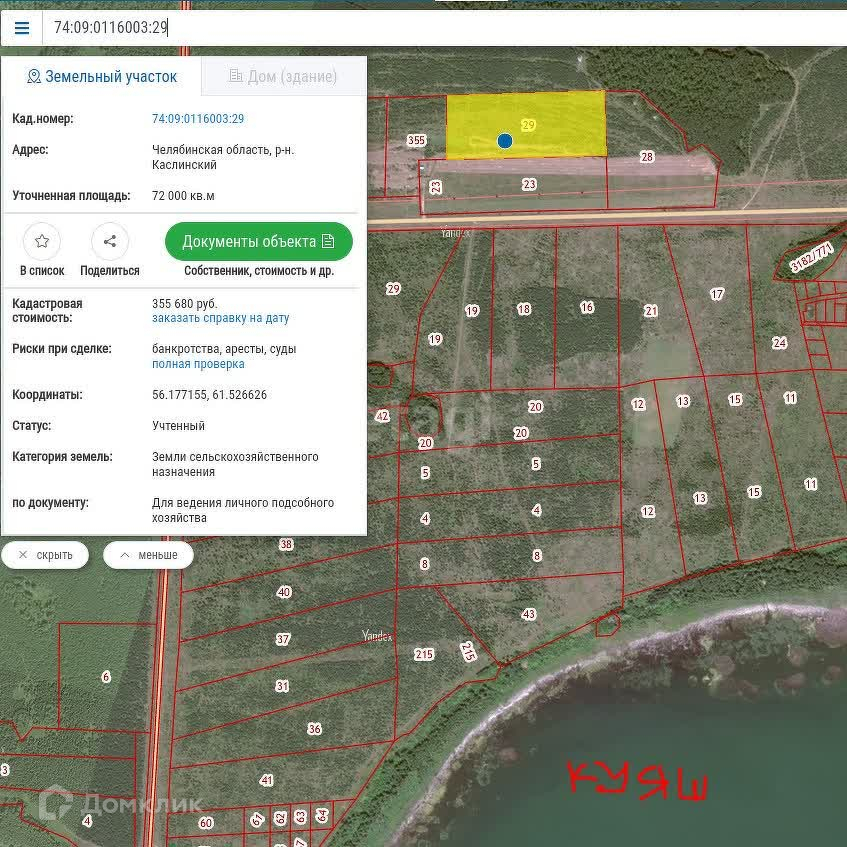Click the star add-to-list icon
This screenshot has width=847, height=847.
42,241
